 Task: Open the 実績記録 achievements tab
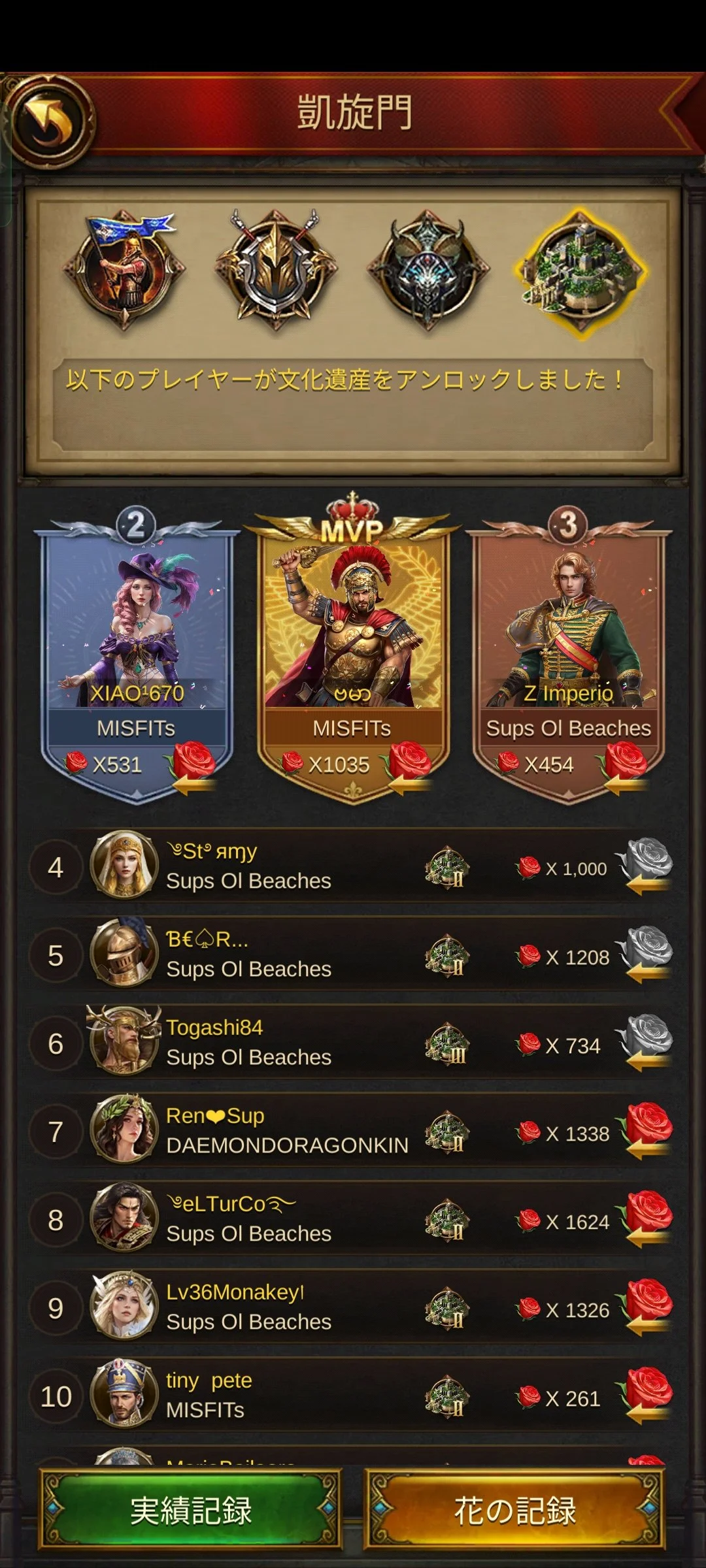click(x=190, y=1511)
